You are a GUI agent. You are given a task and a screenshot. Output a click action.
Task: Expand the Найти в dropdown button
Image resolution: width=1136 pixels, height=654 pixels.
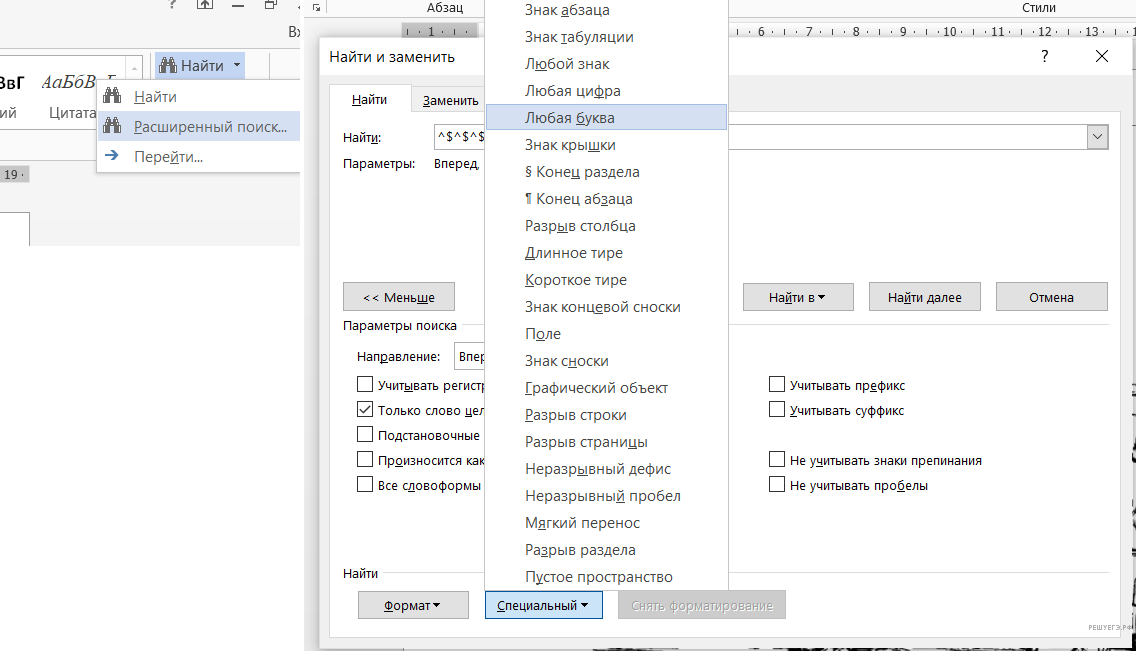coord(797,297)
